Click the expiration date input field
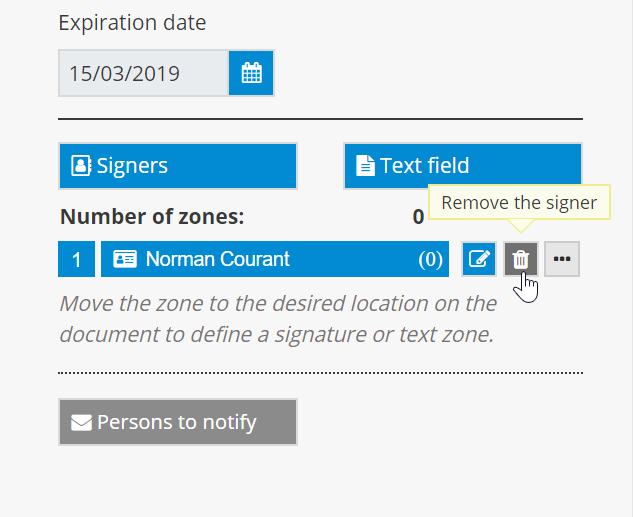This screenshot has width=633, height=517. (x=144, y=73)
